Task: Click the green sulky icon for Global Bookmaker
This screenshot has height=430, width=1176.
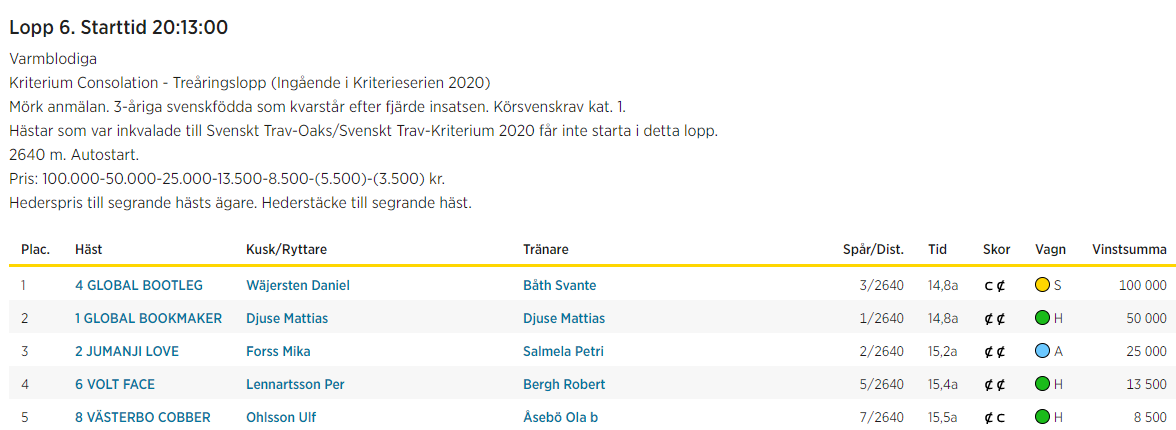Action: (1042, 318)
